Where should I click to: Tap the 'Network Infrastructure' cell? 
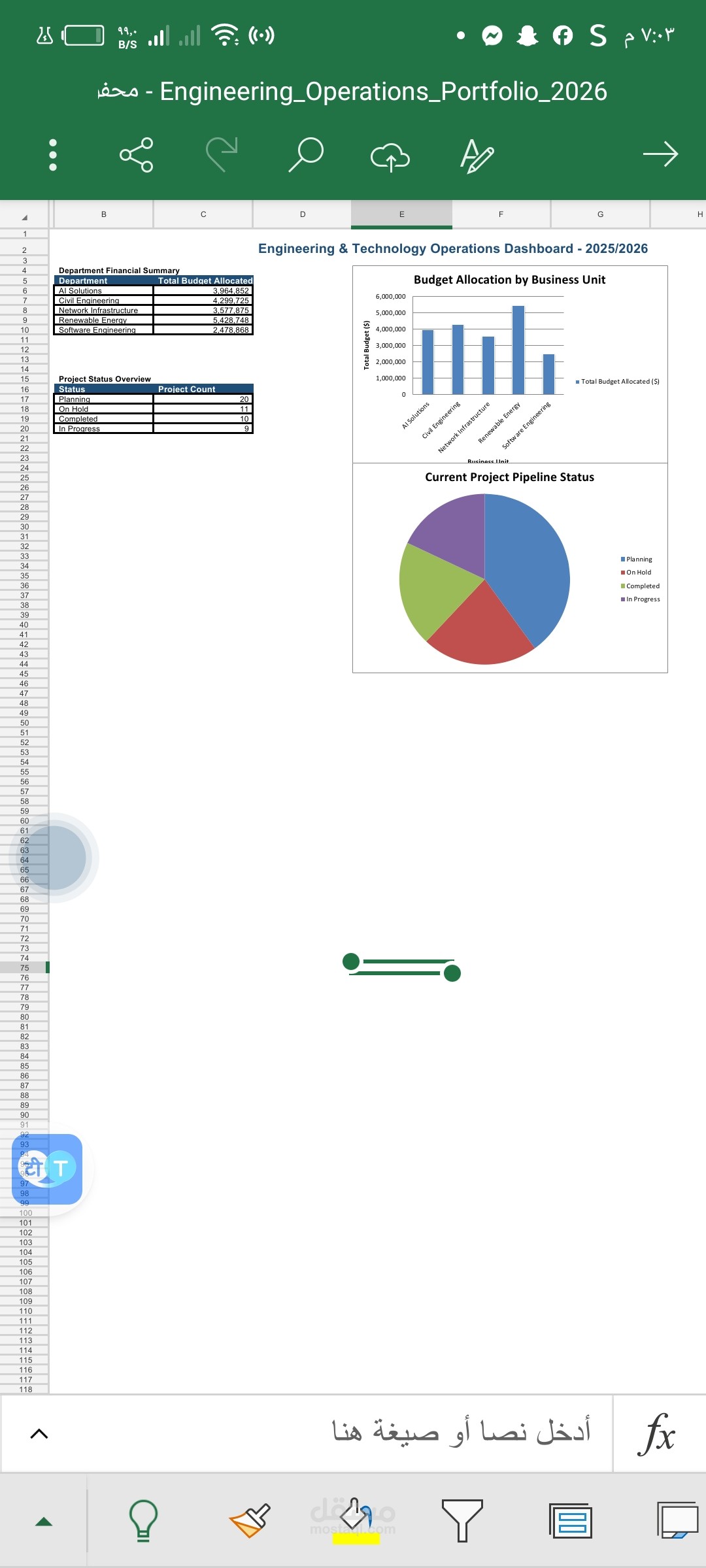pyautogui.click(x=103, y=310)
